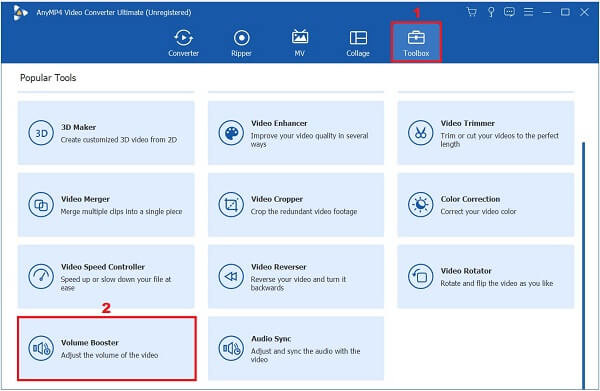Click the Video Merger icon

[41, 205]
